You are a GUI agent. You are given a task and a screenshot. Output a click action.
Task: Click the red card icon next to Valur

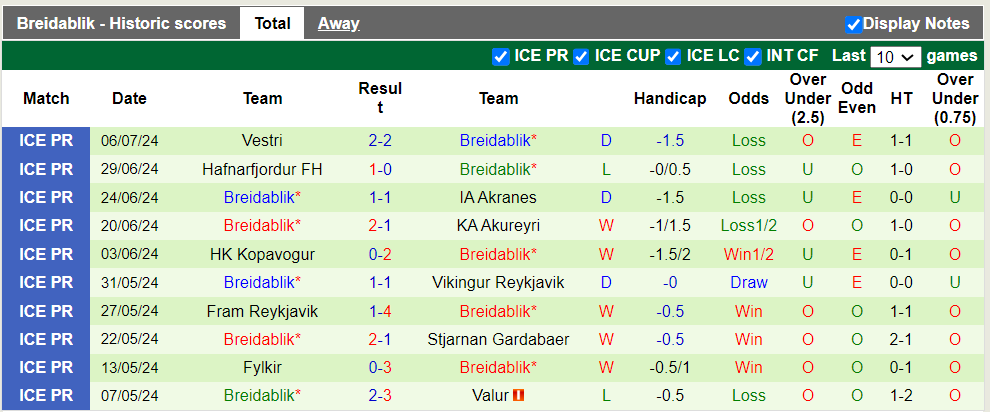[519, 395]
